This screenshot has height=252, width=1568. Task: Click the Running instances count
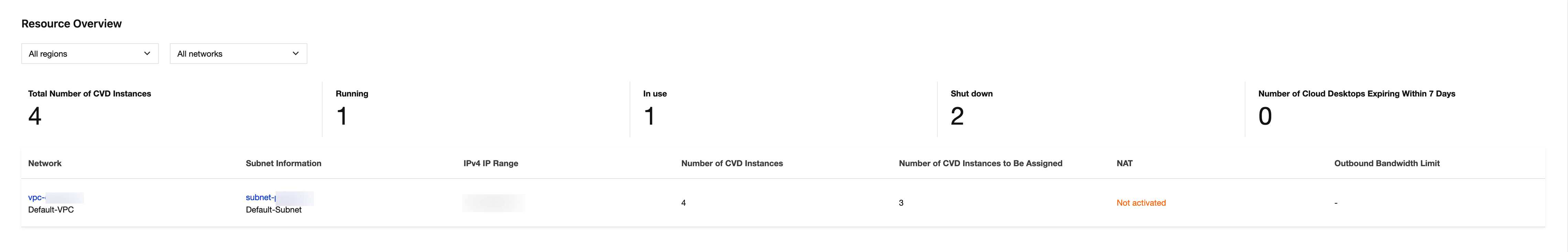point(342,116)
